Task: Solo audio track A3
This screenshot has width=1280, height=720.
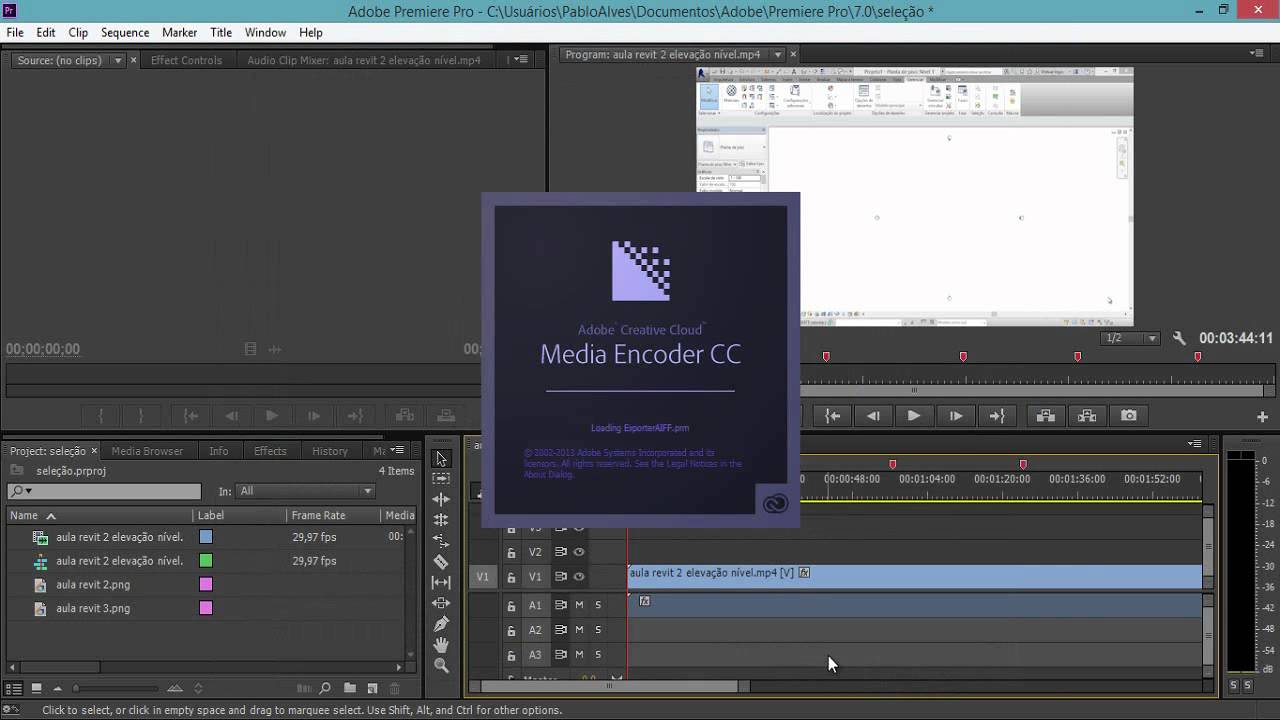Action: click(x=598, y=655)
